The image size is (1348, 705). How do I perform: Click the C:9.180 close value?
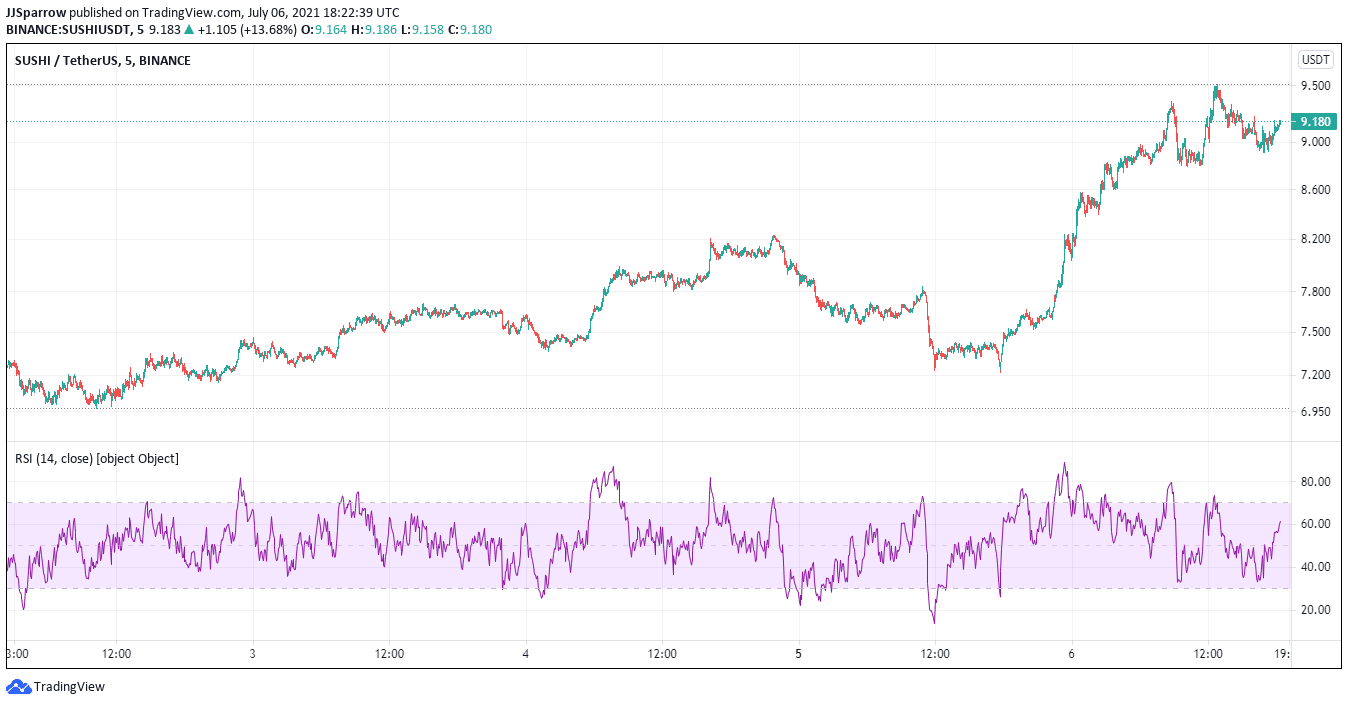point(469,30)
